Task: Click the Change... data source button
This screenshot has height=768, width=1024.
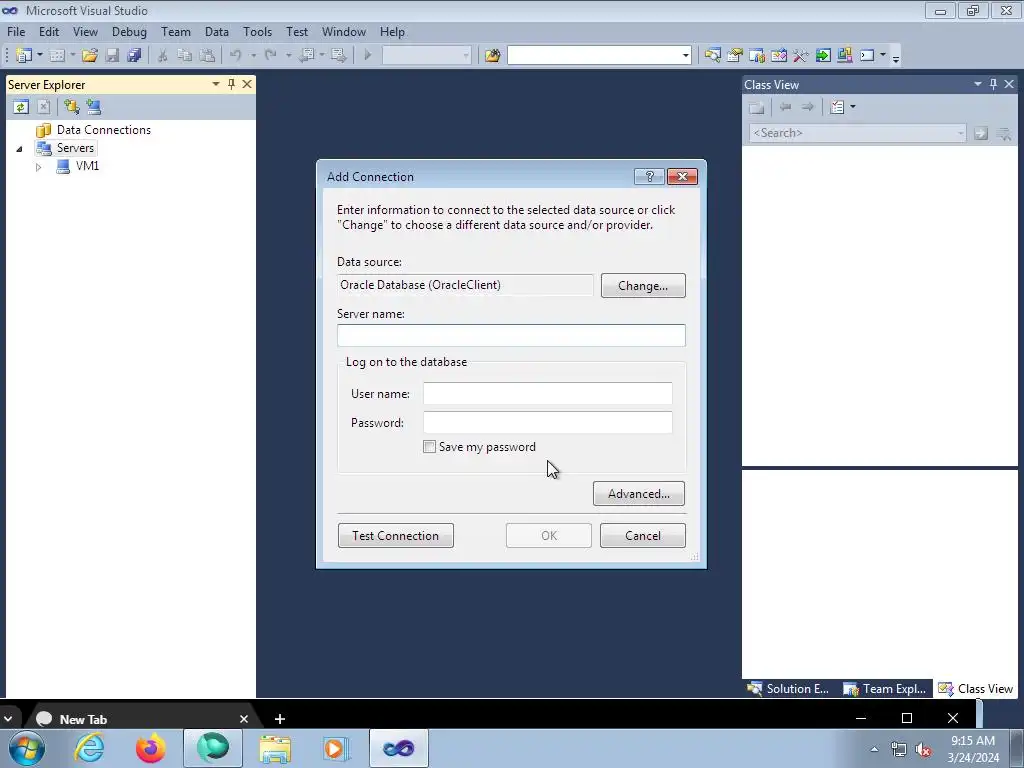Action: [643, 285]
